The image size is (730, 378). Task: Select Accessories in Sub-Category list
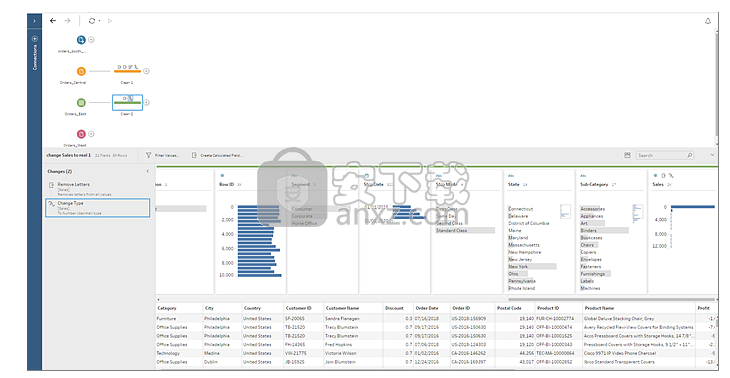coord(593,209)
